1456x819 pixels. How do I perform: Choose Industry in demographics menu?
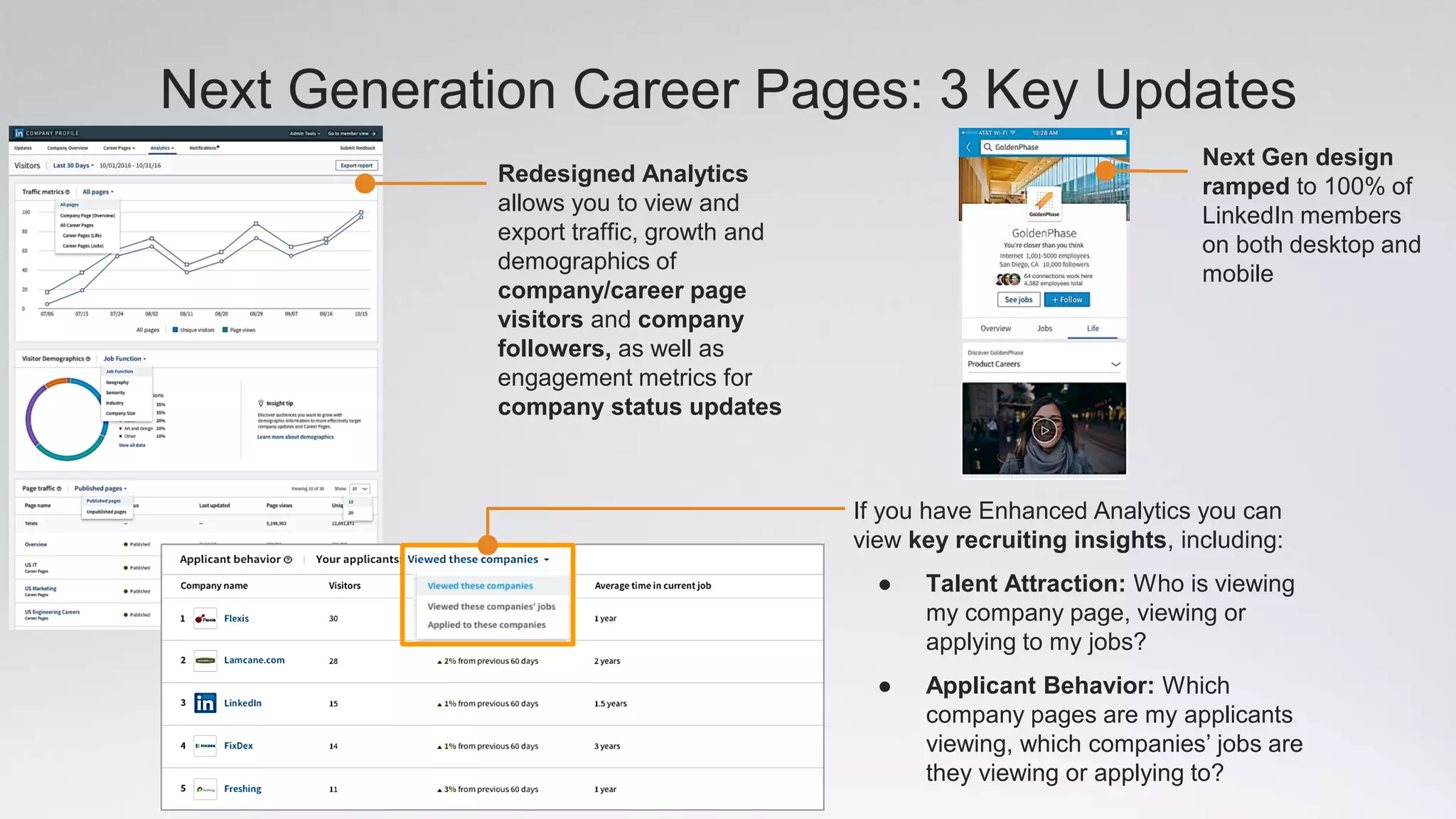[114, 403]
